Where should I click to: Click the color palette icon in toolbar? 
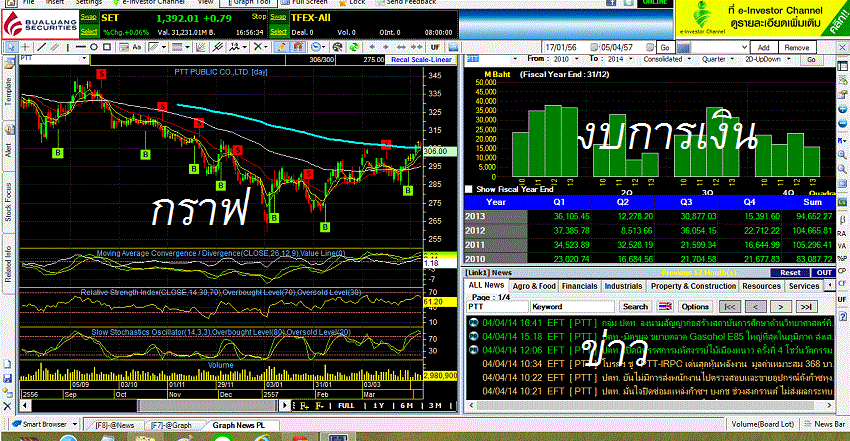(x=337, y=47)
